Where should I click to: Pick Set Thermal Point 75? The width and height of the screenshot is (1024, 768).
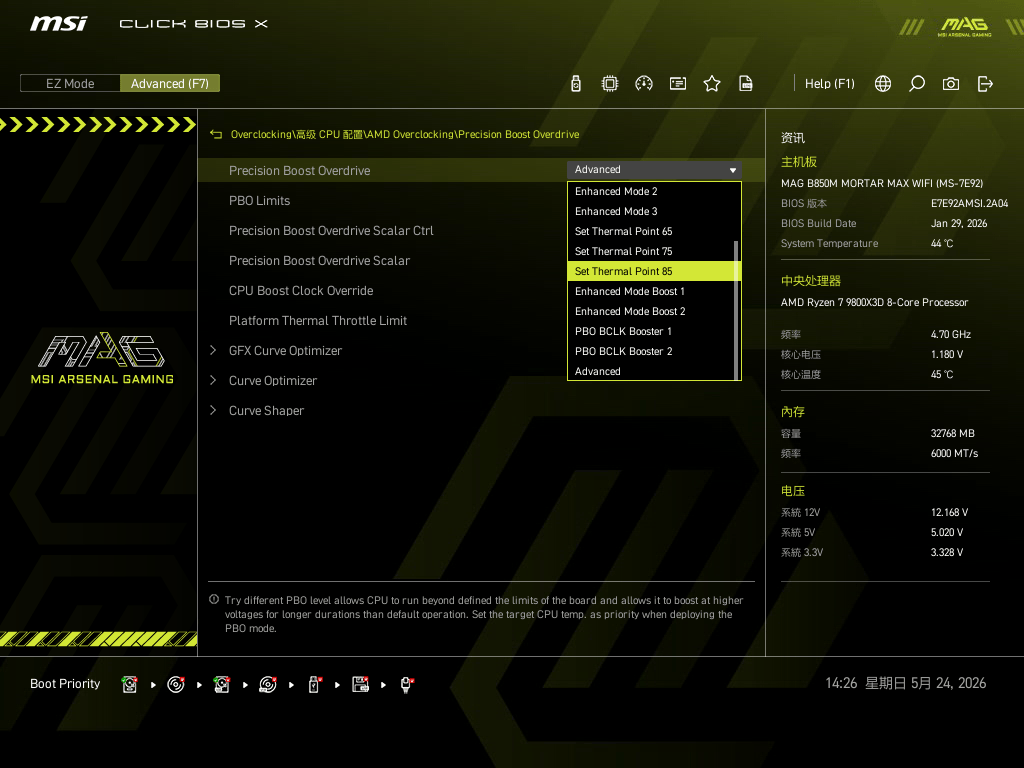point(654,251)
